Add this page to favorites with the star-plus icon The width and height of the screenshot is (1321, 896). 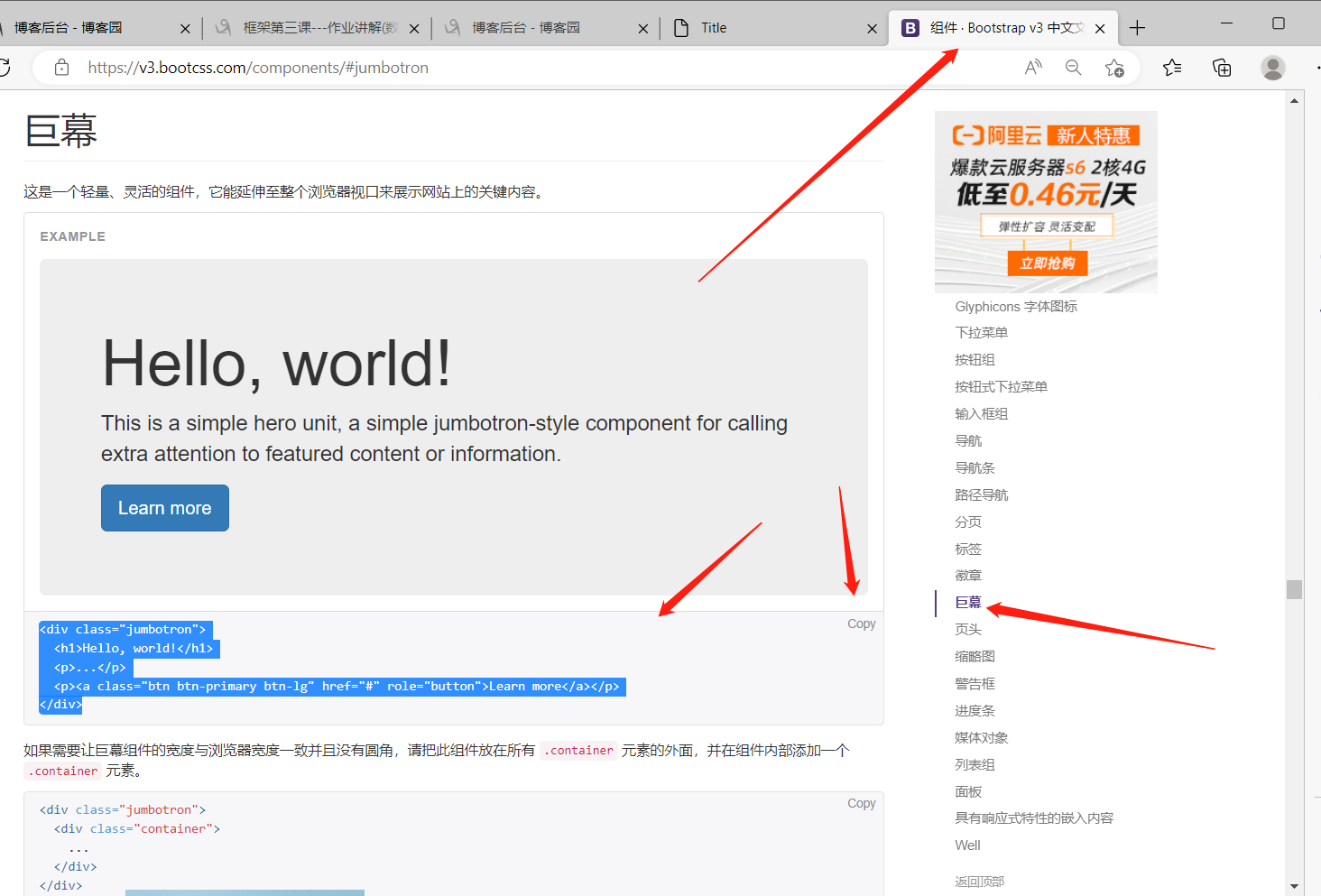click(1114, 68)
